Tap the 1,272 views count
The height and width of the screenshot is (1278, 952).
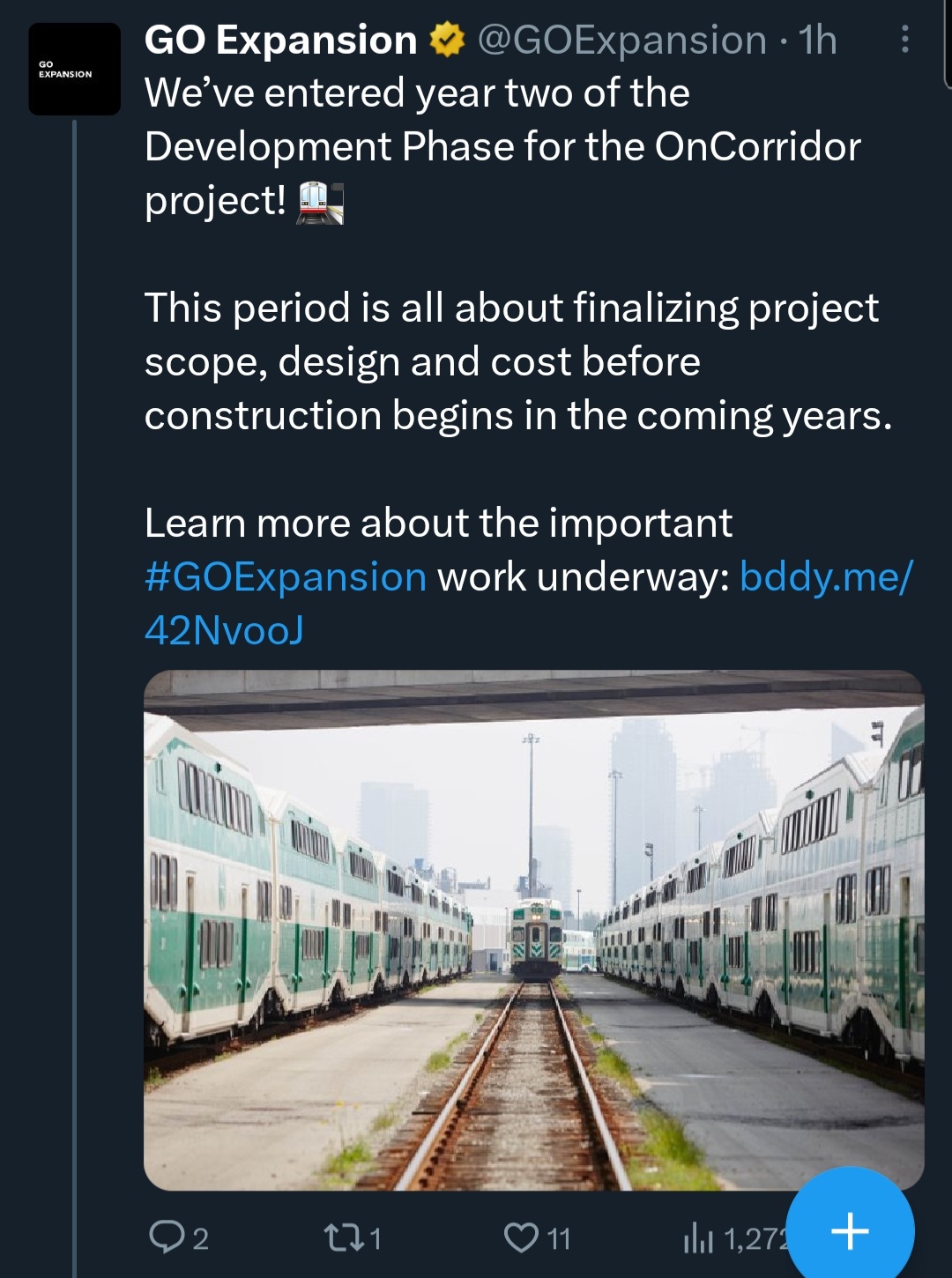755,1239
